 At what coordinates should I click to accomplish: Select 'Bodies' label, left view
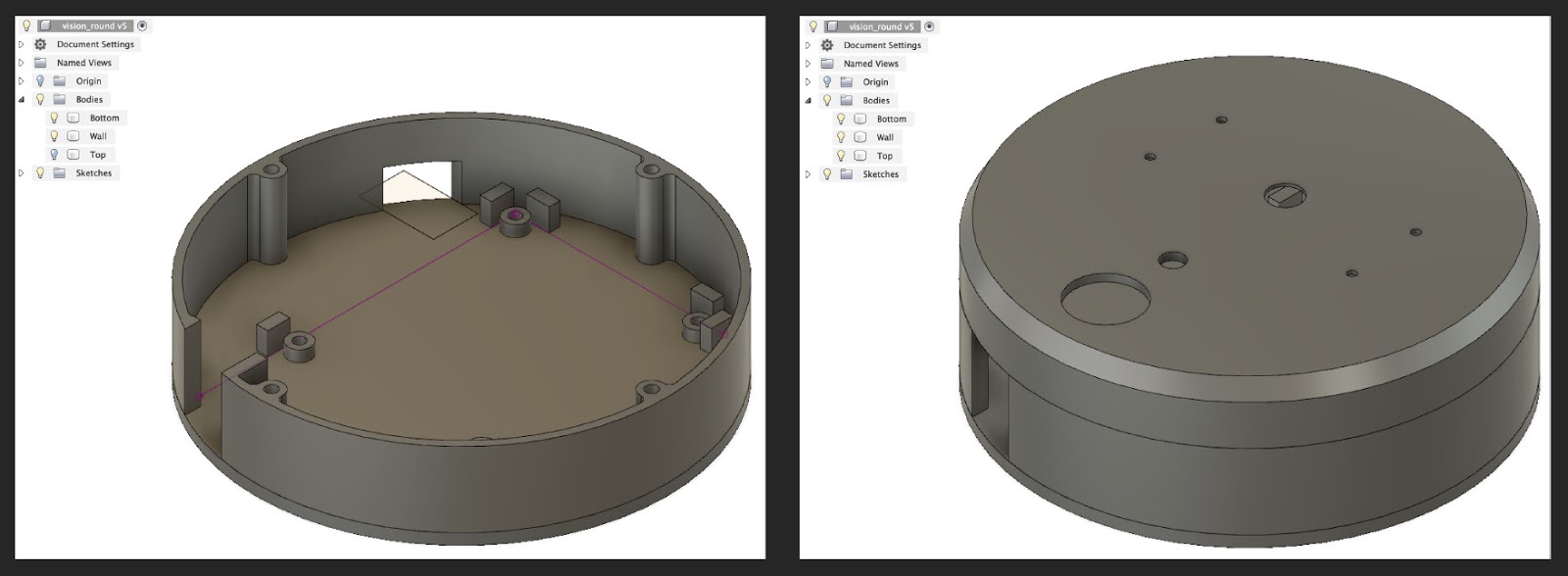tap(89, 99)
